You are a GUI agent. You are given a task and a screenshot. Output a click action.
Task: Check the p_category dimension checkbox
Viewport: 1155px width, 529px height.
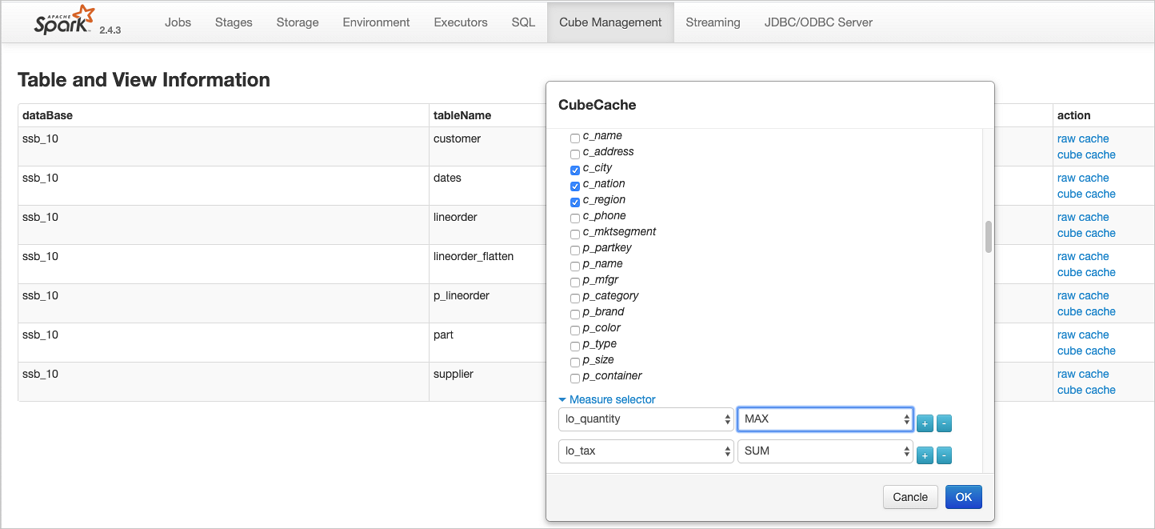pyautogui.click(x=575, y=298)
